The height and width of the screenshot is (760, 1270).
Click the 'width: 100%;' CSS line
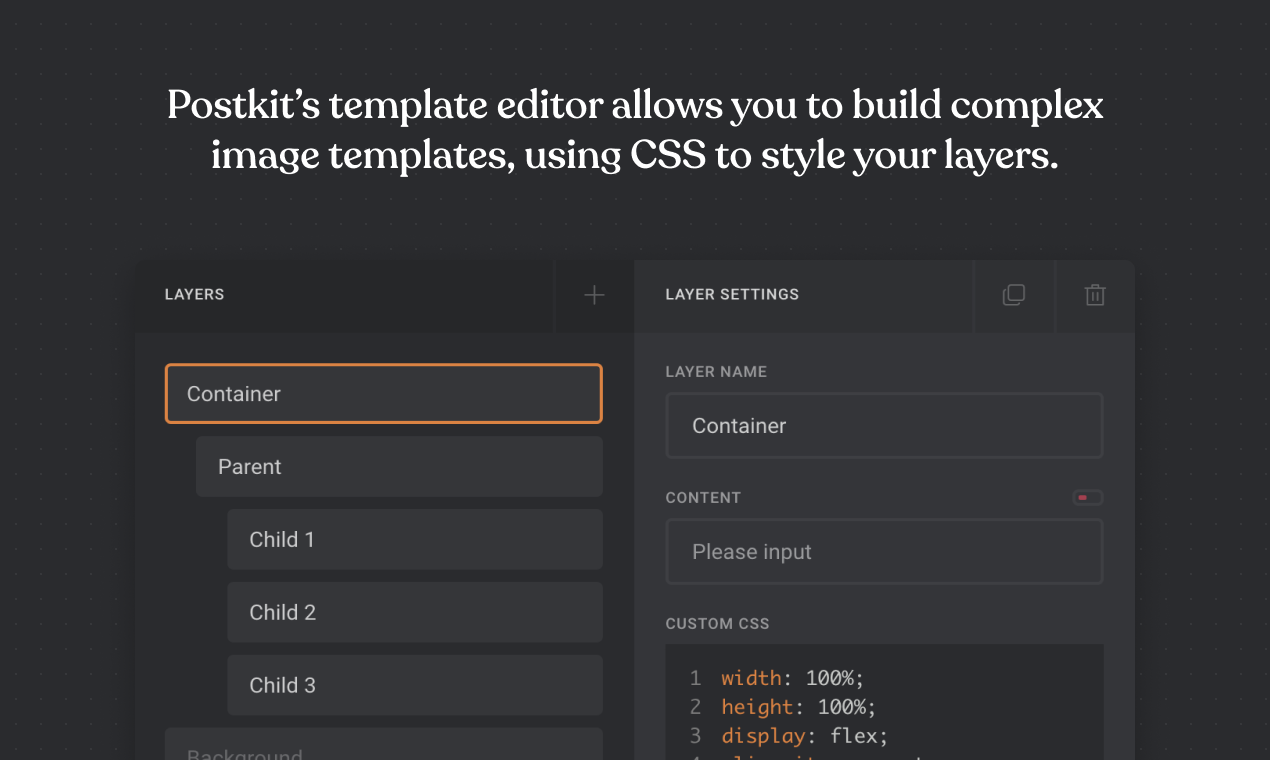pos(792,678)
